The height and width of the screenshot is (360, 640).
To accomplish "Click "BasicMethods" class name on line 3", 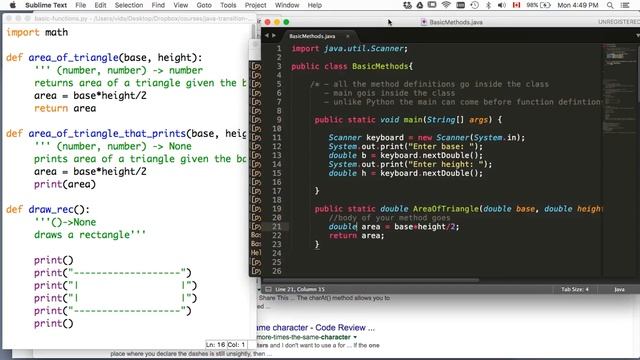I will pyautogui.click(x=380, y=66).
